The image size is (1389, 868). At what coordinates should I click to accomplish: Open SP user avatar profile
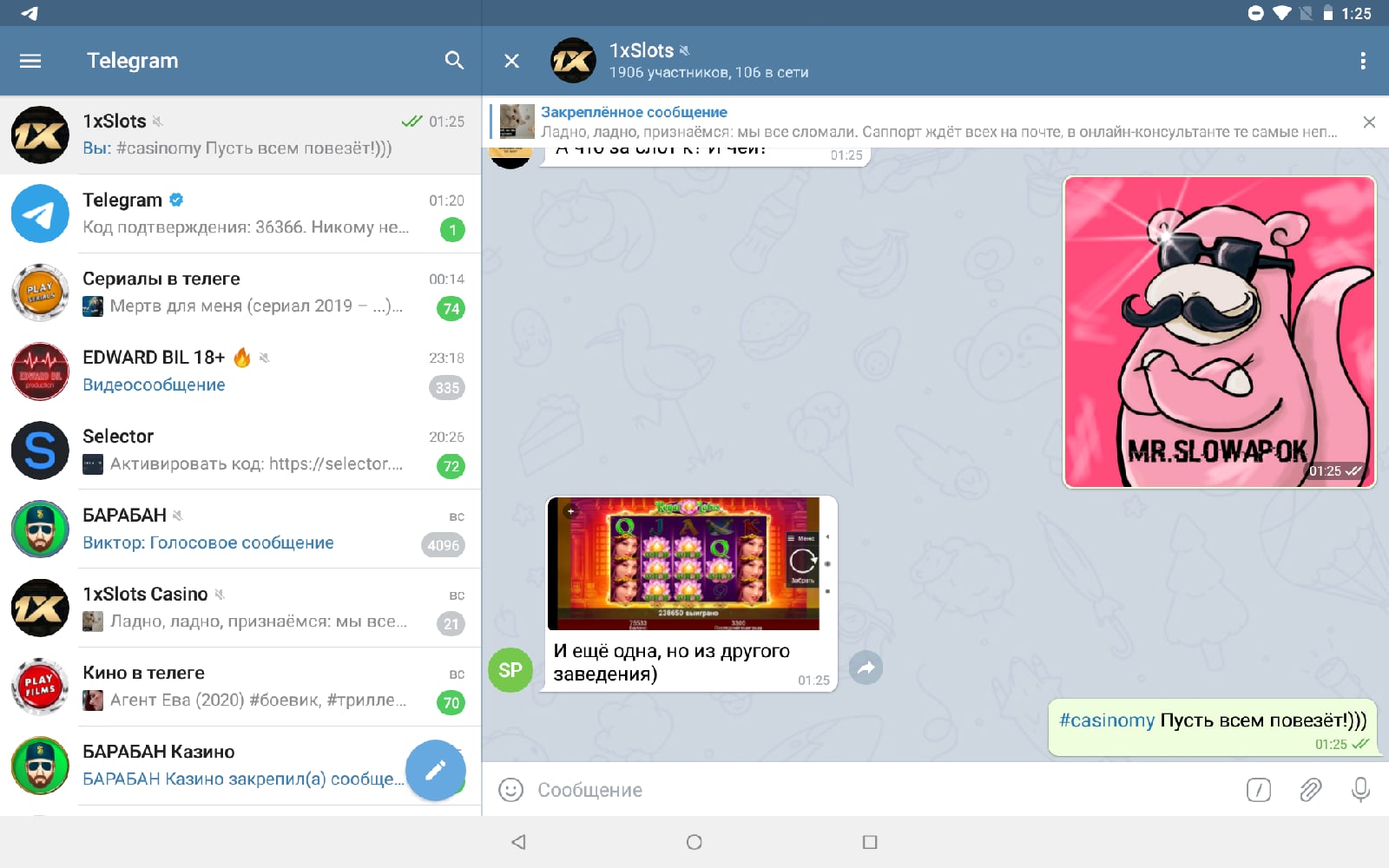coord(510,670)
